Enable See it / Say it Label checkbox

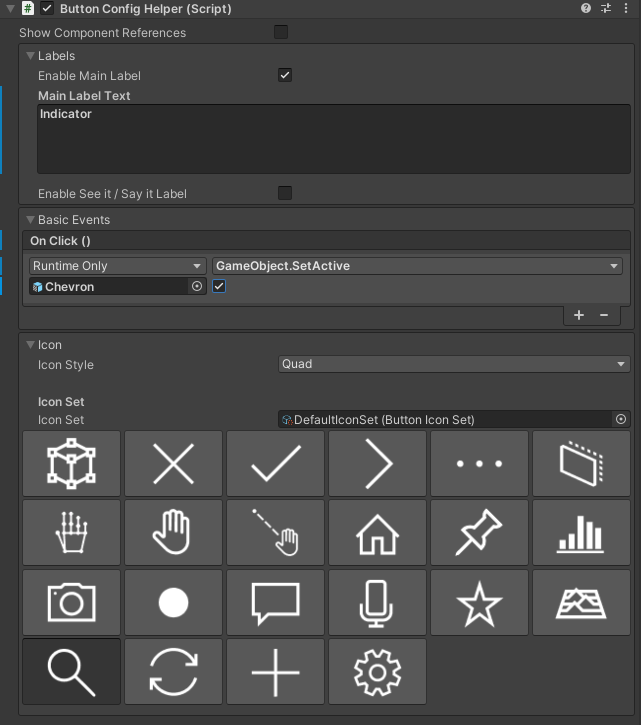tap(285, 193)
